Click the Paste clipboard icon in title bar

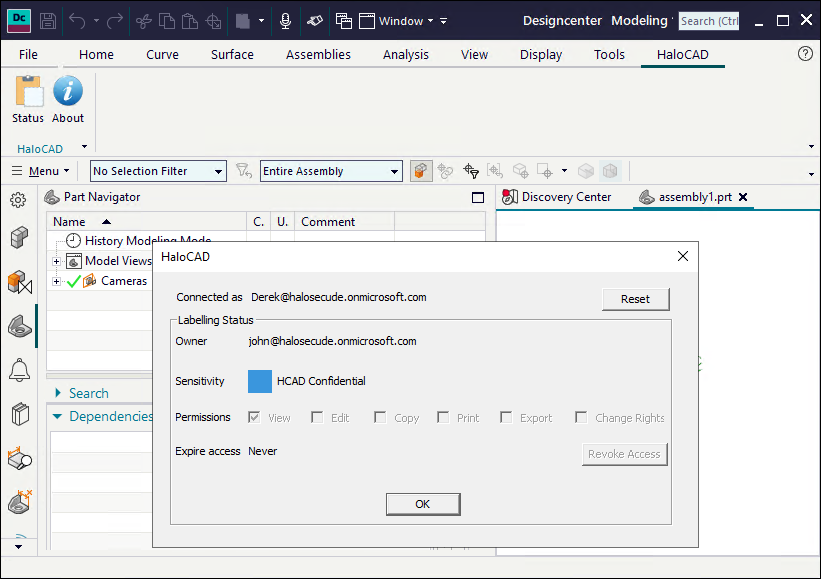click(190, 21)
